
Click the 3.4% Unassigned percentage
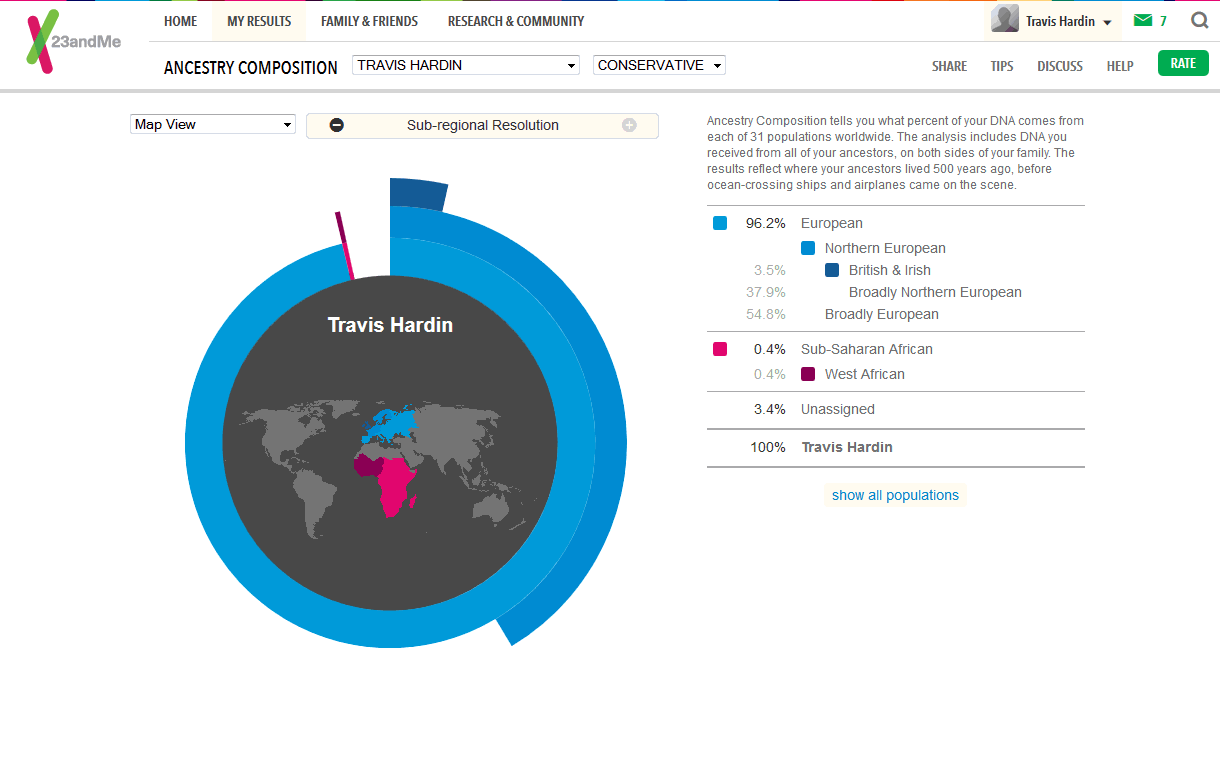coord(770,409)
